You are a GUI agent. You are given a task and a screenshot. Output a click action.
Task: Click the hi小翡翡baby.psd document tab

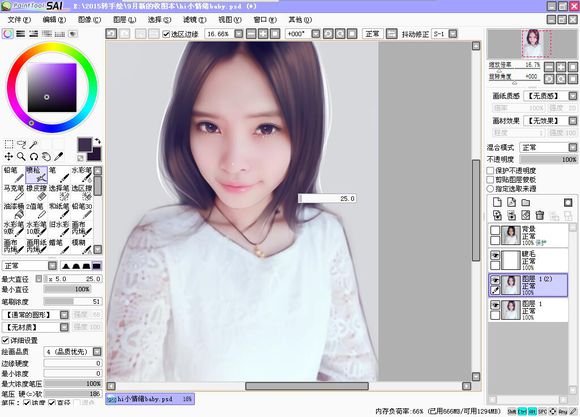click(x=150, y=399)
